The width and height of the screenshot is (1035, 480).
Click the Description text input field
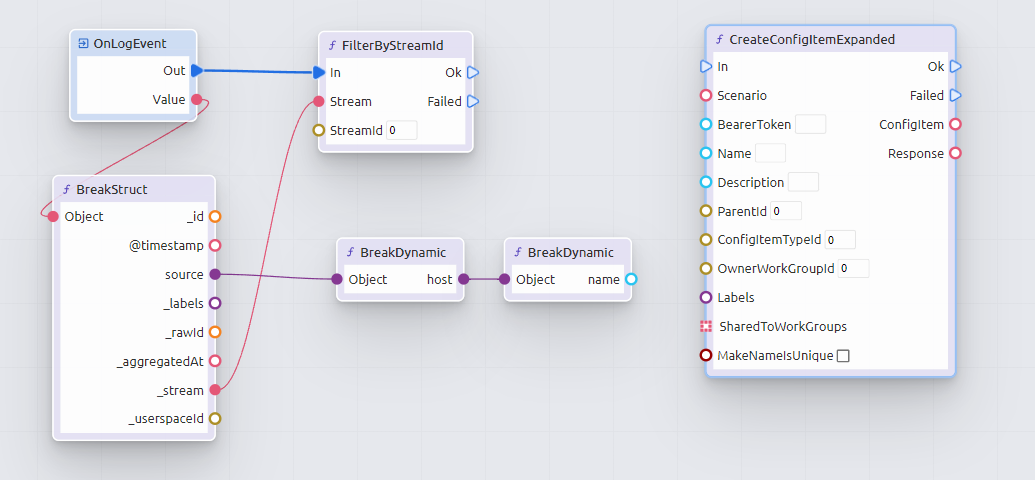pos(803,182)
